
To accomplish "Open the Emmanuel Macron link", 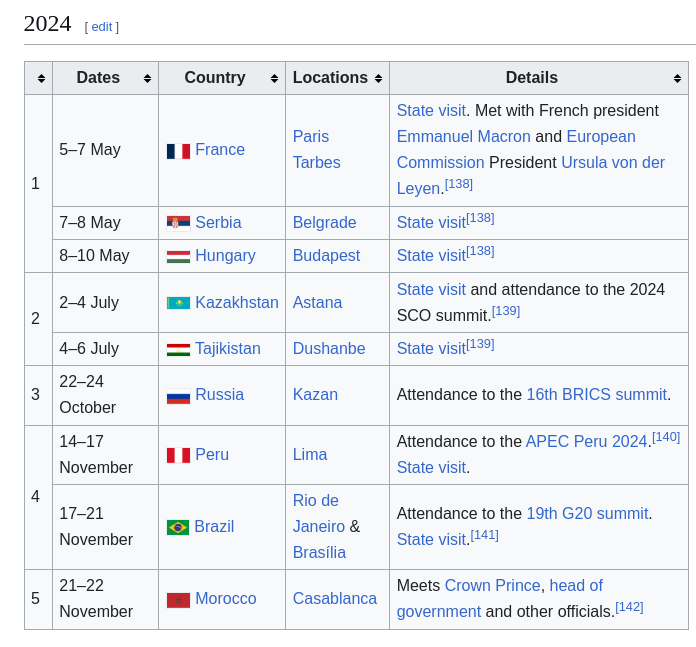I will click(x=463, y=136).
